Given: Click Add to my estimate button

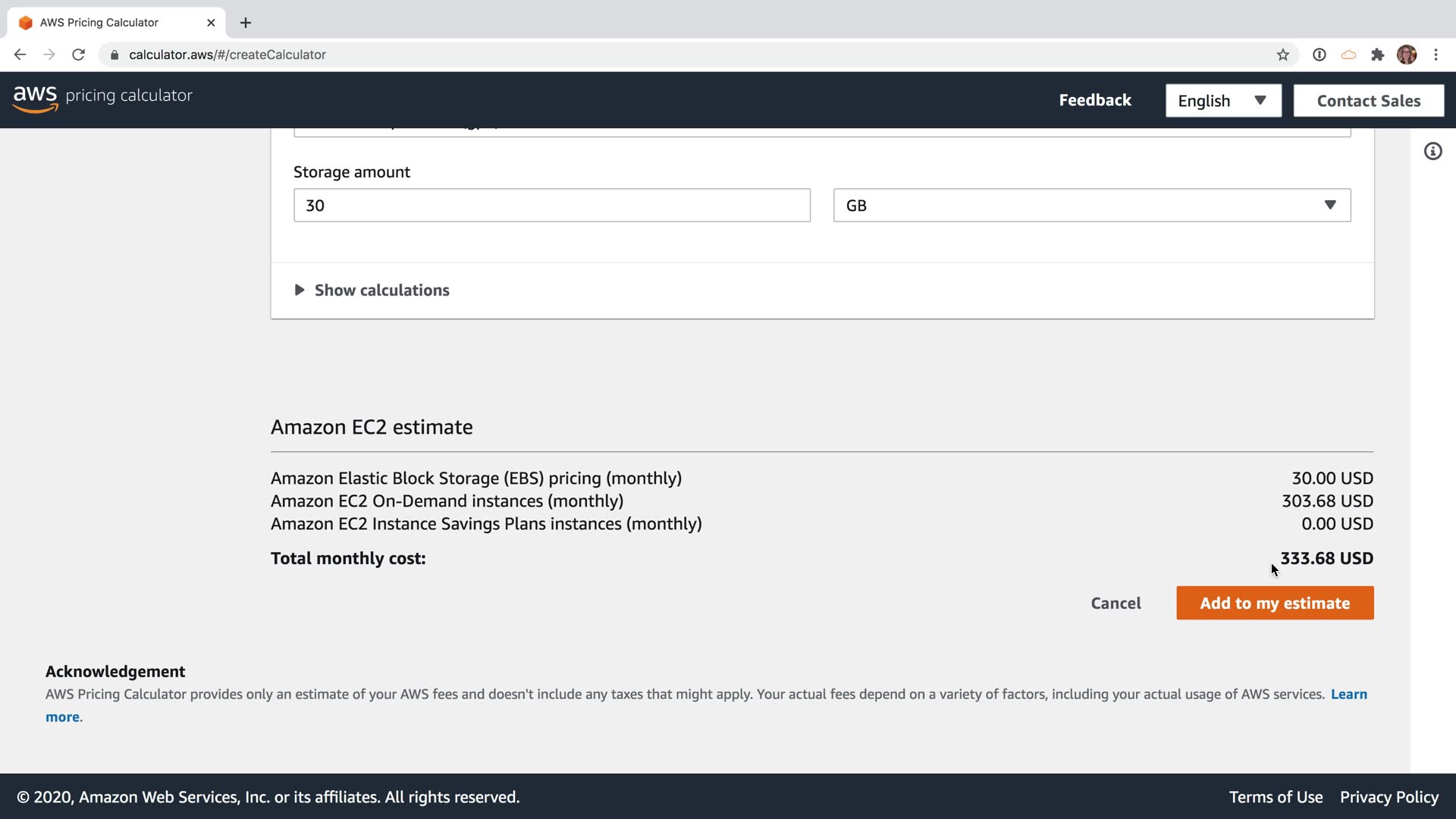Looking at the screenshot, I should [x=1274, y=603].
